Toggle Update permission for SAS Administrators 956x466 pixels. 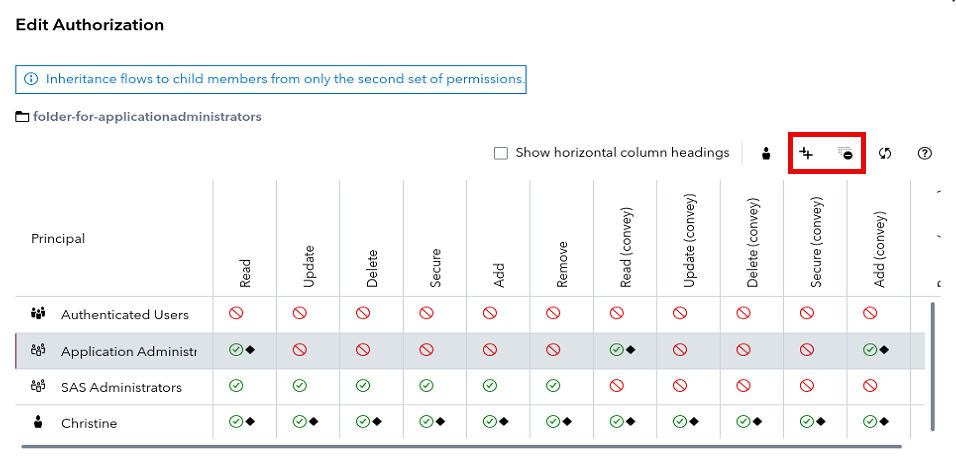300,386
